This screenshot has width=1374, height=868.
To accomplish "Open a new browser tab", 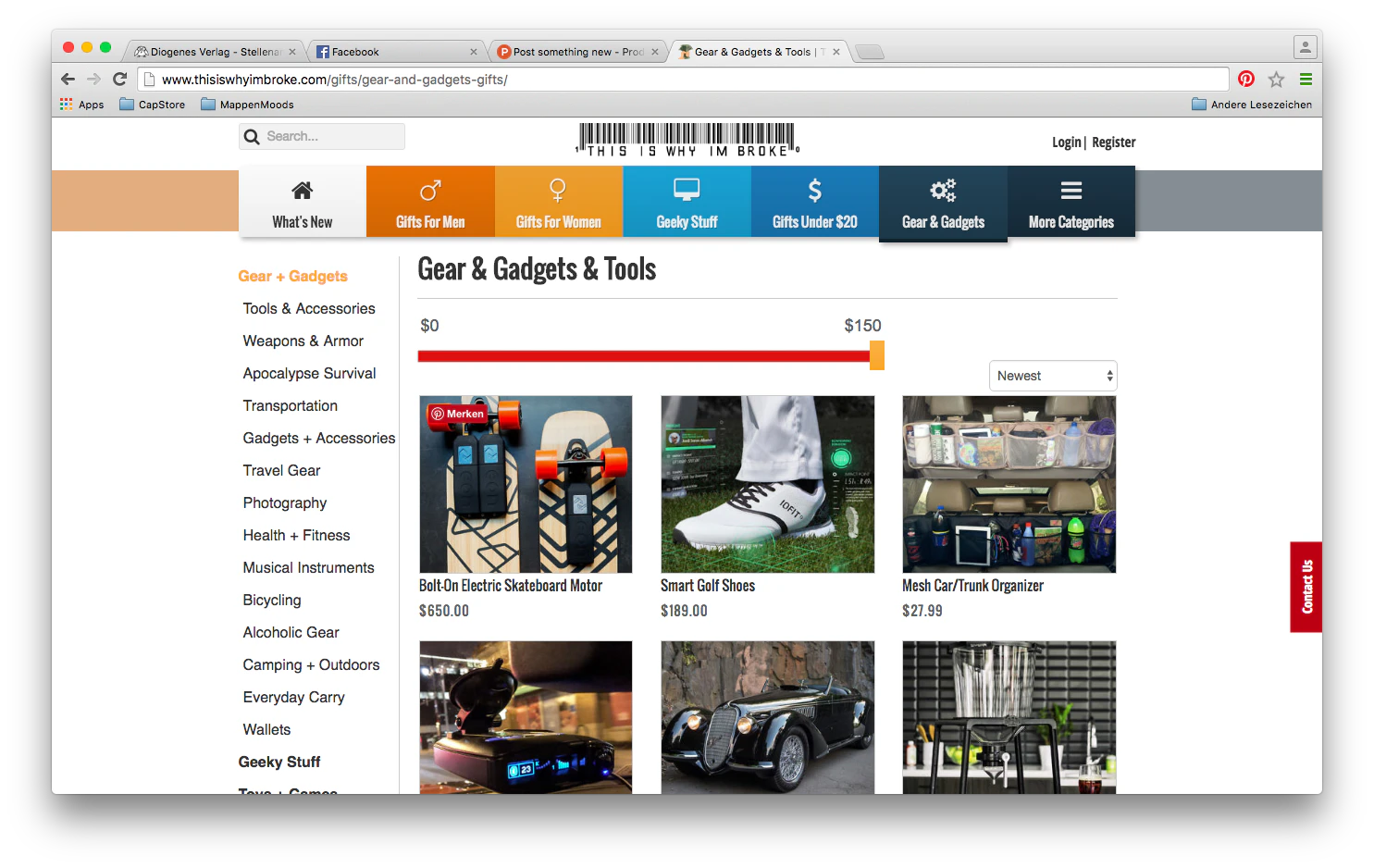I will click(869, 52).
